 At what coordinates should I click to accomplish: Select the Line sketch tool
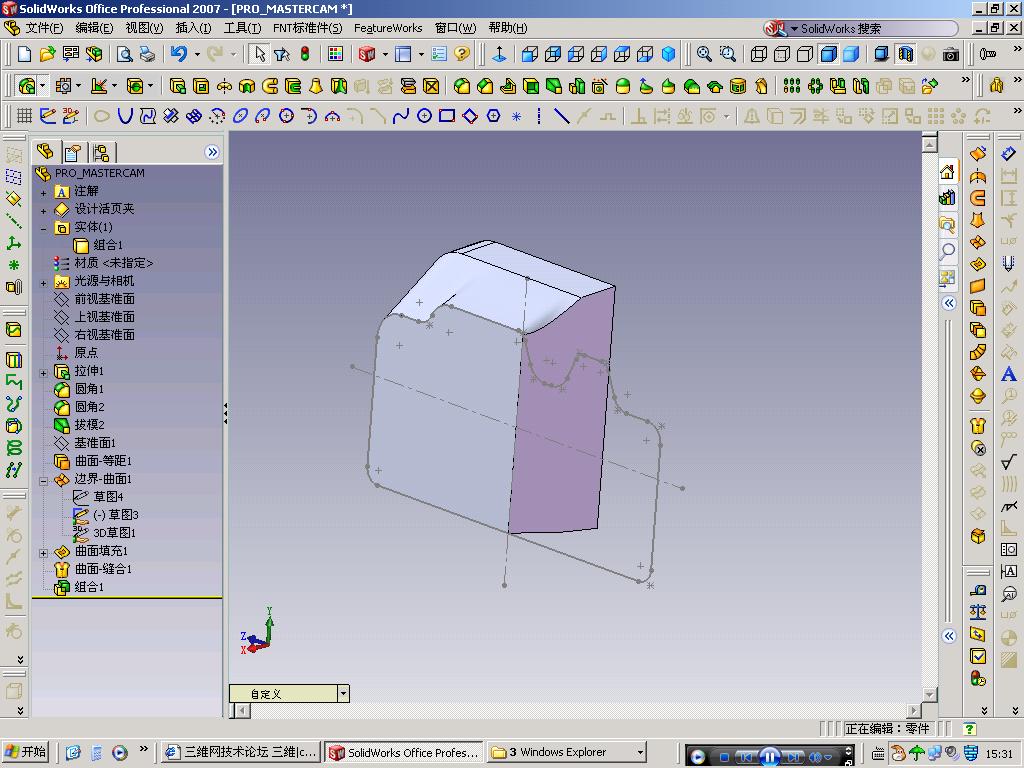[561, 116]
